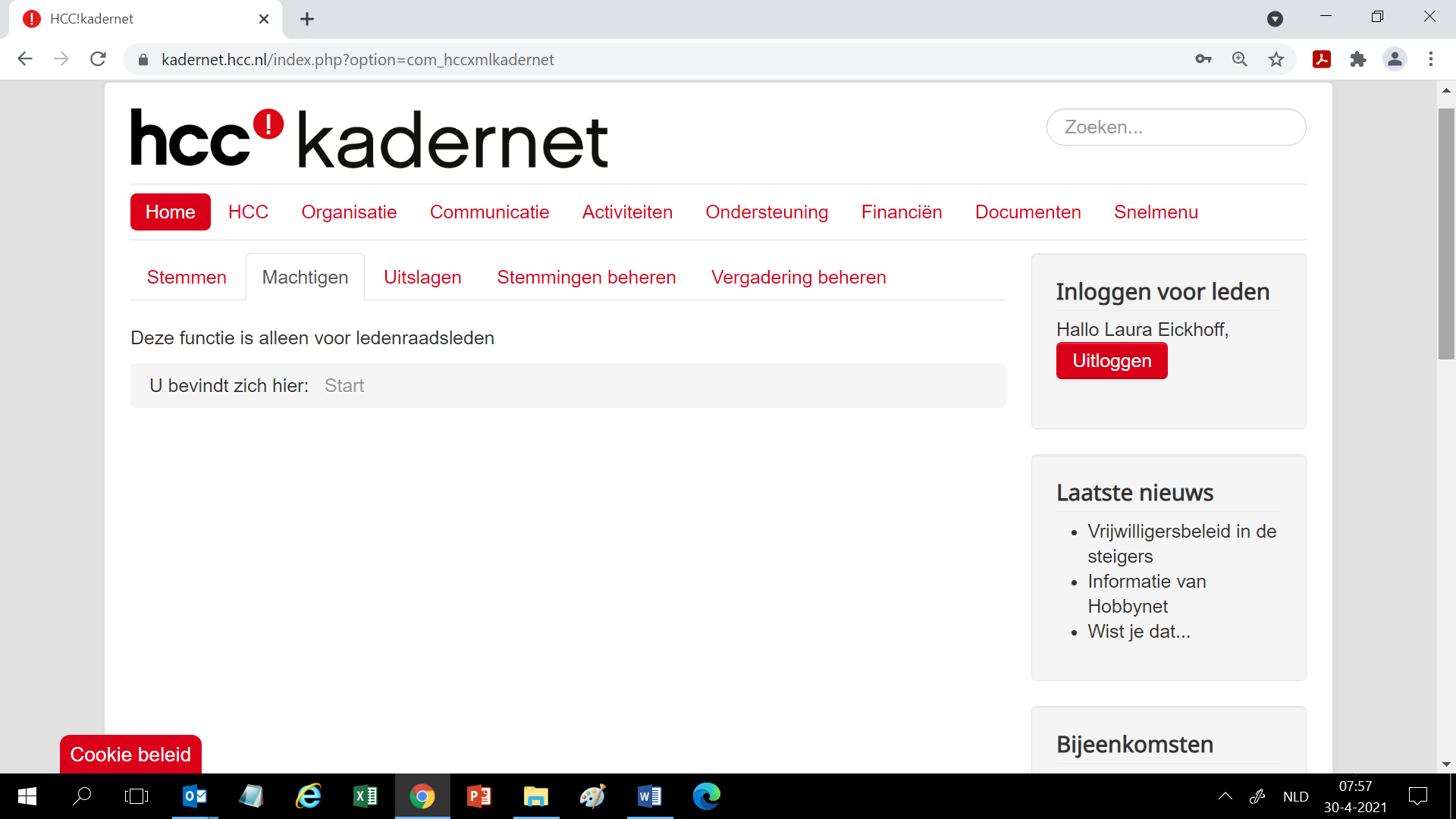The height and width of the screenshot is (819, 1456).
Task: Open the Uitslagen tab
Action: (422, 278)
